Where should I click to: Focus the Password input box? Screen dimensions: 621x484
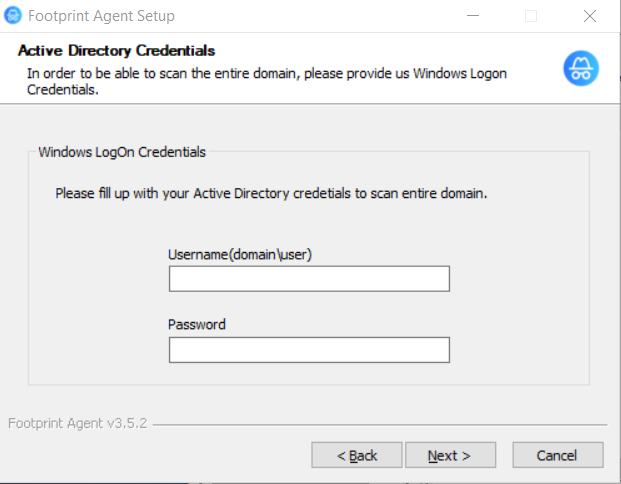[x=309, y=350]
